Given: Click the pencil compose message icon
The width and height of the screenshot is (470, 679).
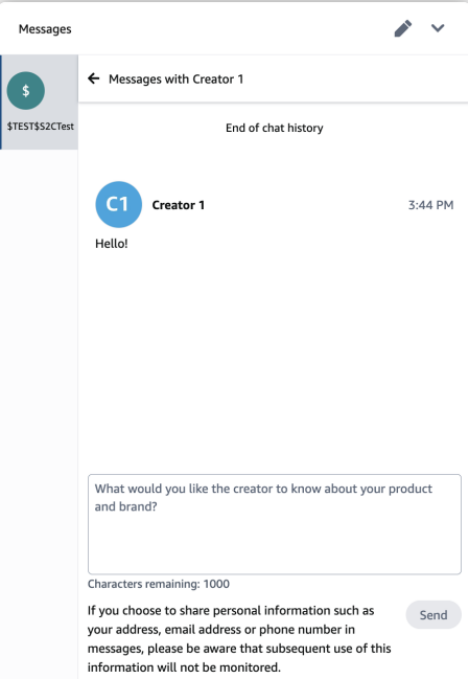Looking at the screenshot, I should coord(403,29).
